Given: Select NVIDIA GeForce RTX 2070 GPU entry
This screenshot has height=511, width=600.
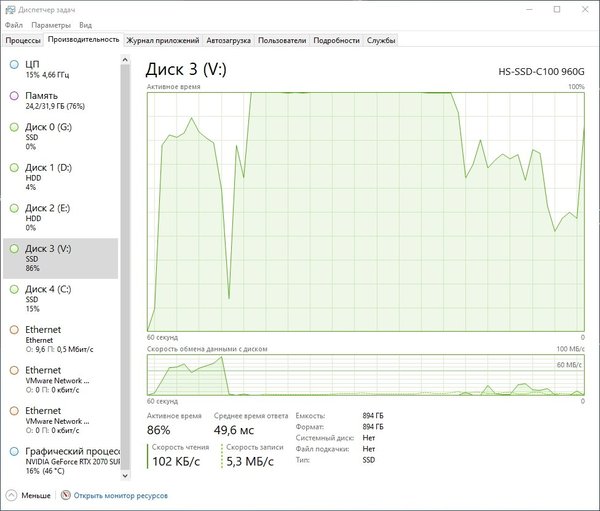Looking at the screenshot, I should (x=60, y=461).
